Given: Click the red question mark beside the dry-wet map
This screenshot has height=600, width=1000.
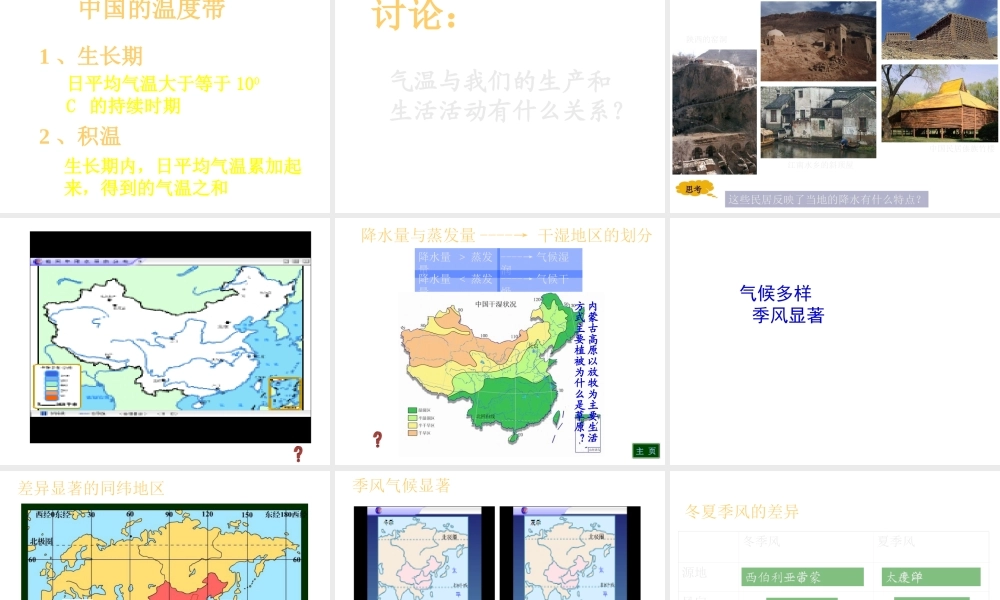Looking at the screenshot, I should pos(378,439).
